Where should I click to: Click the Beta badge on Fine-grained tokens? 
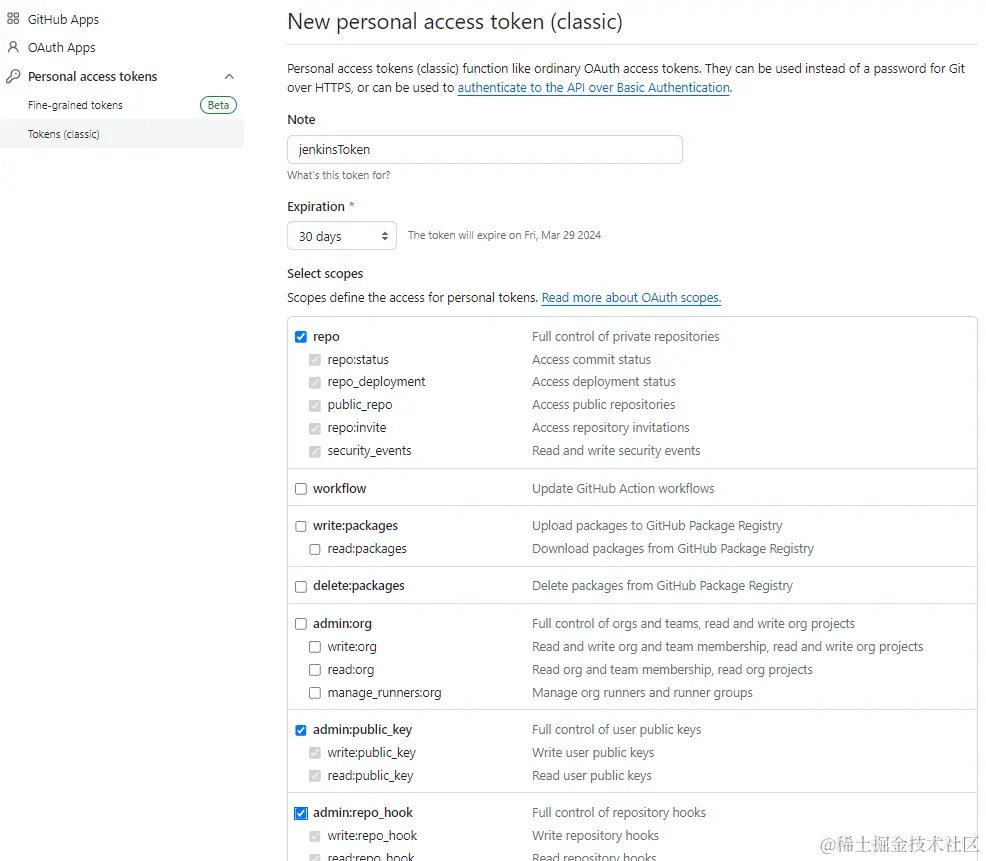[x=218, y=105]
